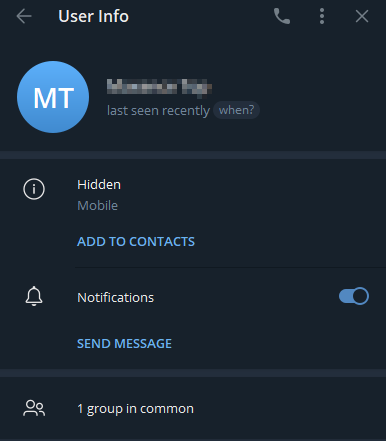This screenshot has height=441, width=386.
Task: Click the last seen recently status
Action: tap(158, 111)
